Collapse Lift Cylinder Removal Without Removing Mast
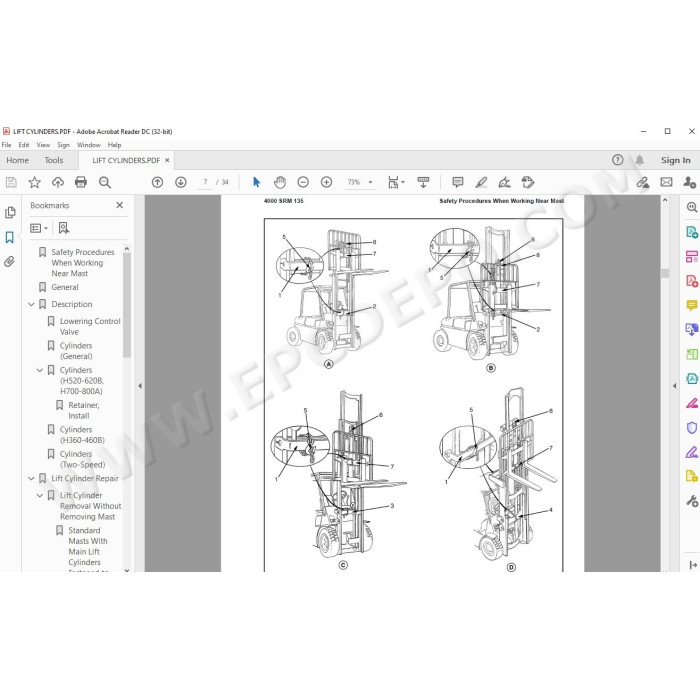Screen dimensions: 700x700 [x=40, y=496]
